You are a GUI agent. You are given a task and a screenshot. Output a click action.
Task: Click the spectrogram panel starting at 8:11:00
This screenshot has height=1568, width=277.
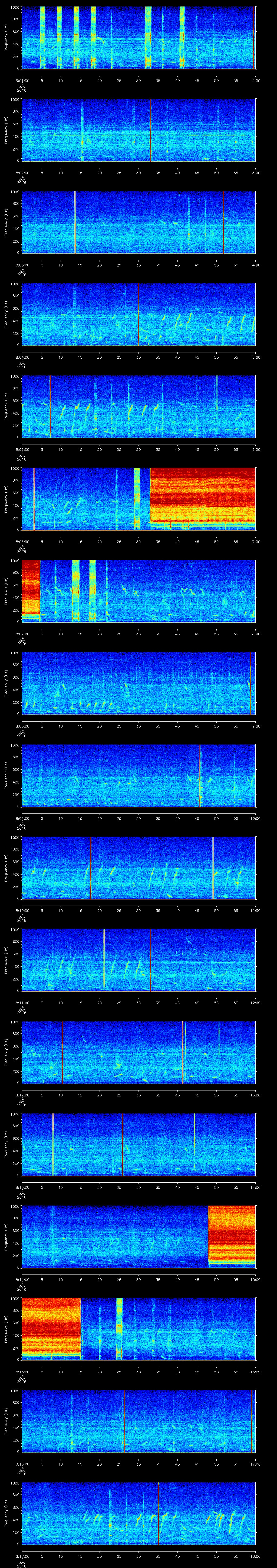pos(139,960)
